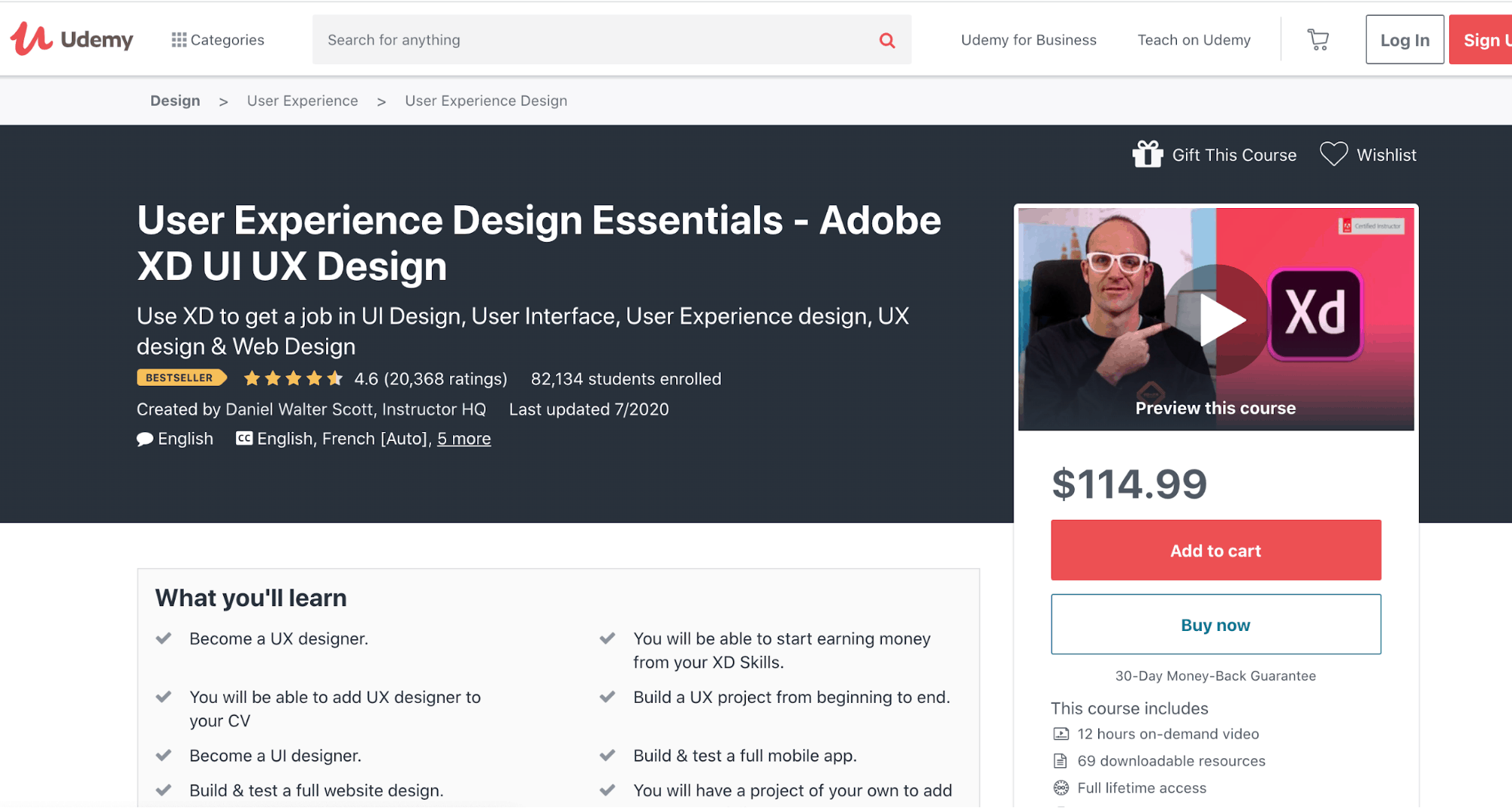Expand the 5 more captions link
The width and height of the screenshot is (1512, 808).
464,439
